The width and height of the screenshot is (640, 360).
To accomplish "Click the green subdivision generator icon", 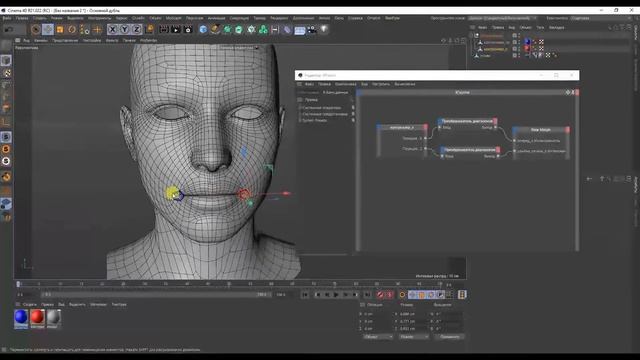I will [227, 29].
